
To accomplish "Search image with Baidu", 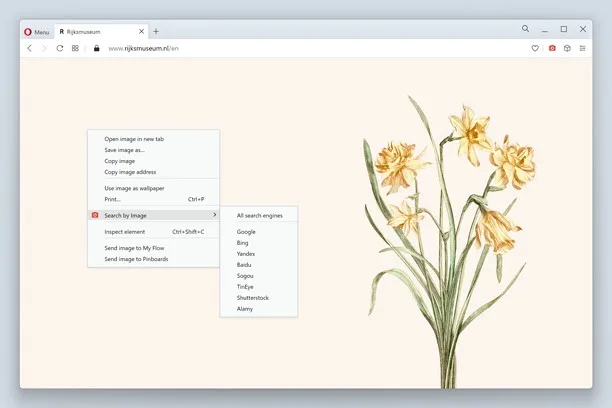I will pos(259,265).
